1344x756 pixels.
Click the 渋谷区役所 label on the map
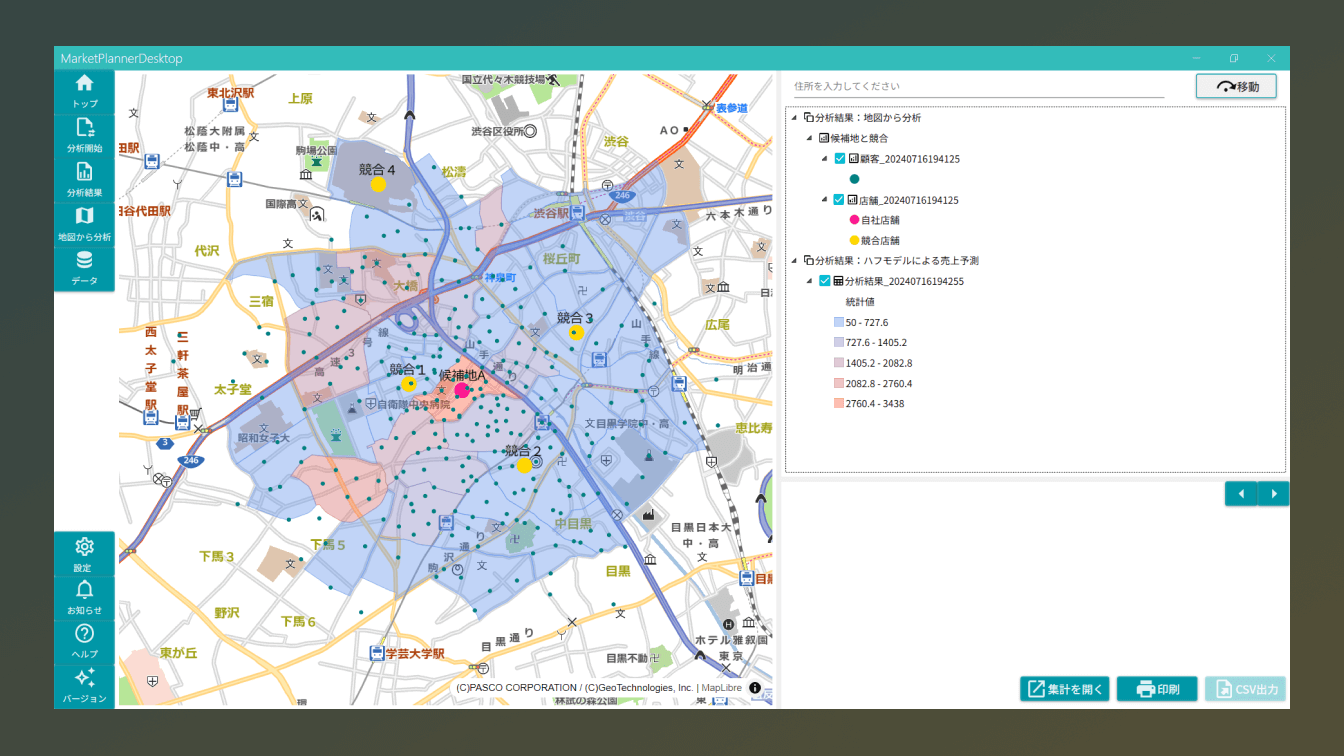497,131
